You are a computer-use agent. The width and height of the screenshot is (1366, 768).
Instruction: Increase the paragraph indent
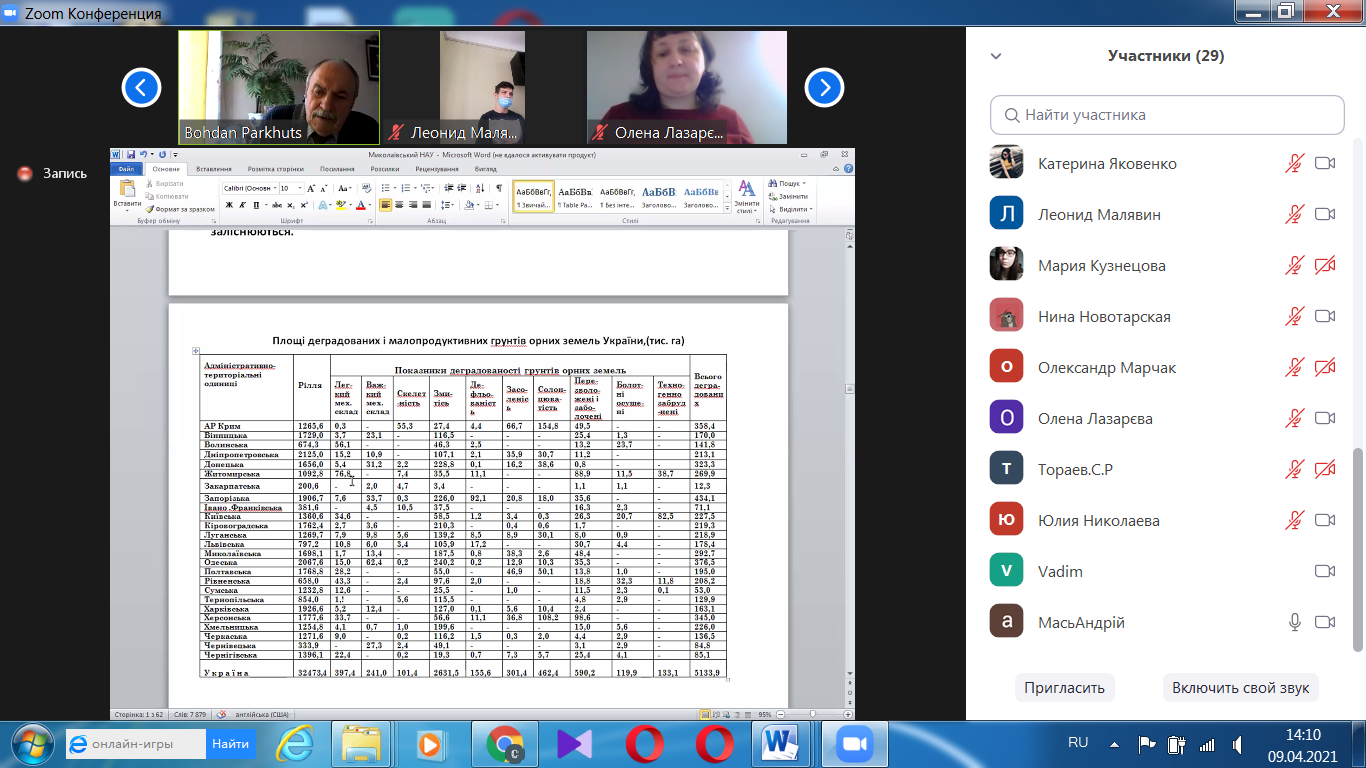tap(462, 188)
